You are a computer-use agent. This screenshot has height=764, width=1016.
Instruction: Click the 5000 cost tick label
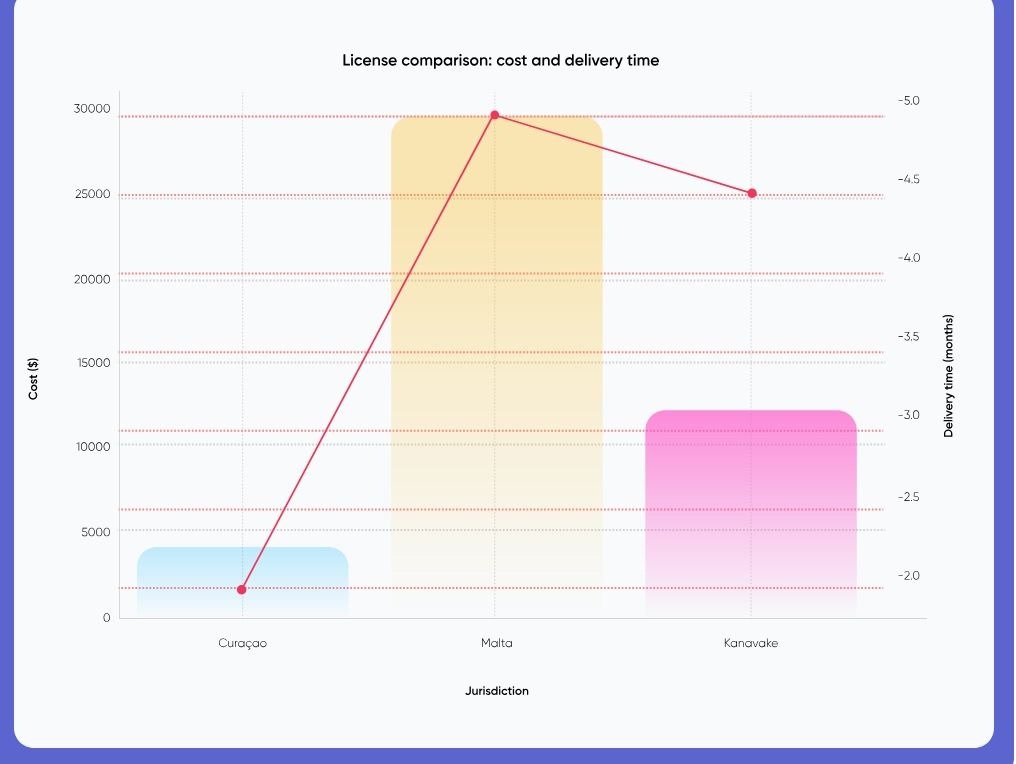coord(96,532)
